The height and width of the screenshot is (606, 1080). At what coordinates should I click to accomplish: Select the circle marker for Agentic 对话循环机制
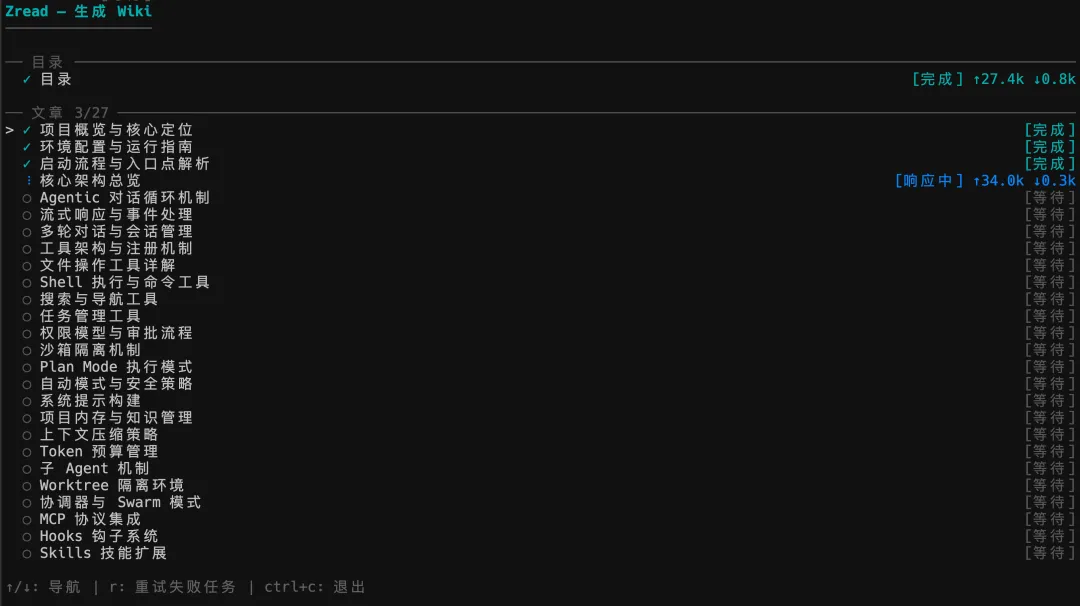point(27,198)
